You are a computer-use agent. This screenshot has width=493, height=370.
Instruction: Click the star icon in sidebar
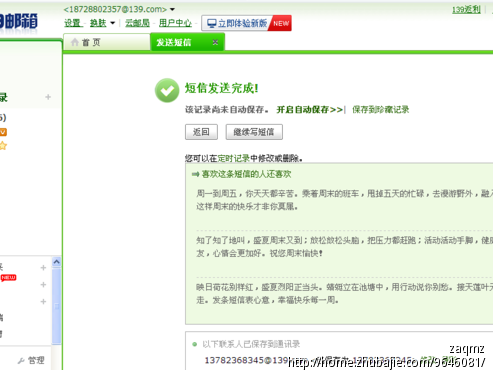(x=3, y=146)
